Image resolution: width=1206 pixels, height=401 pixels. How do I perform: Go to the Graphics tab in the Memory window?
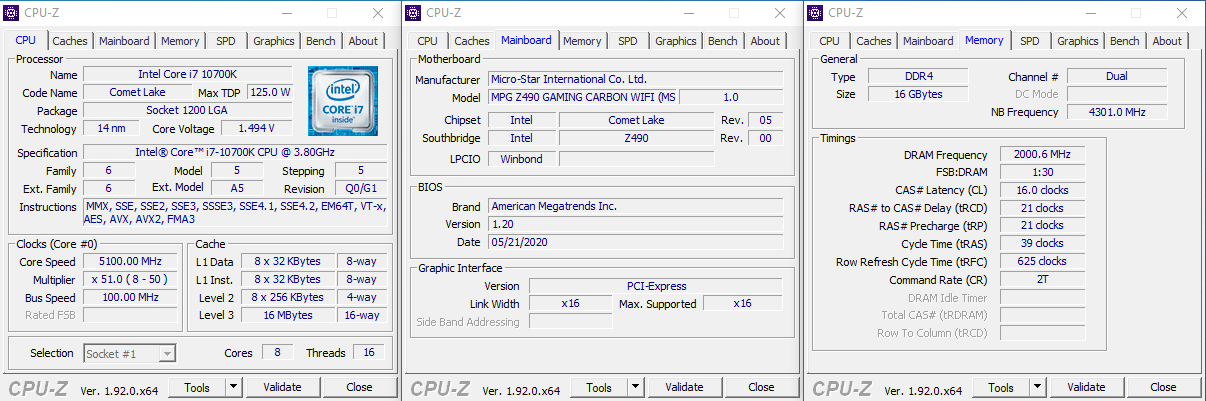coord(1078,41)
